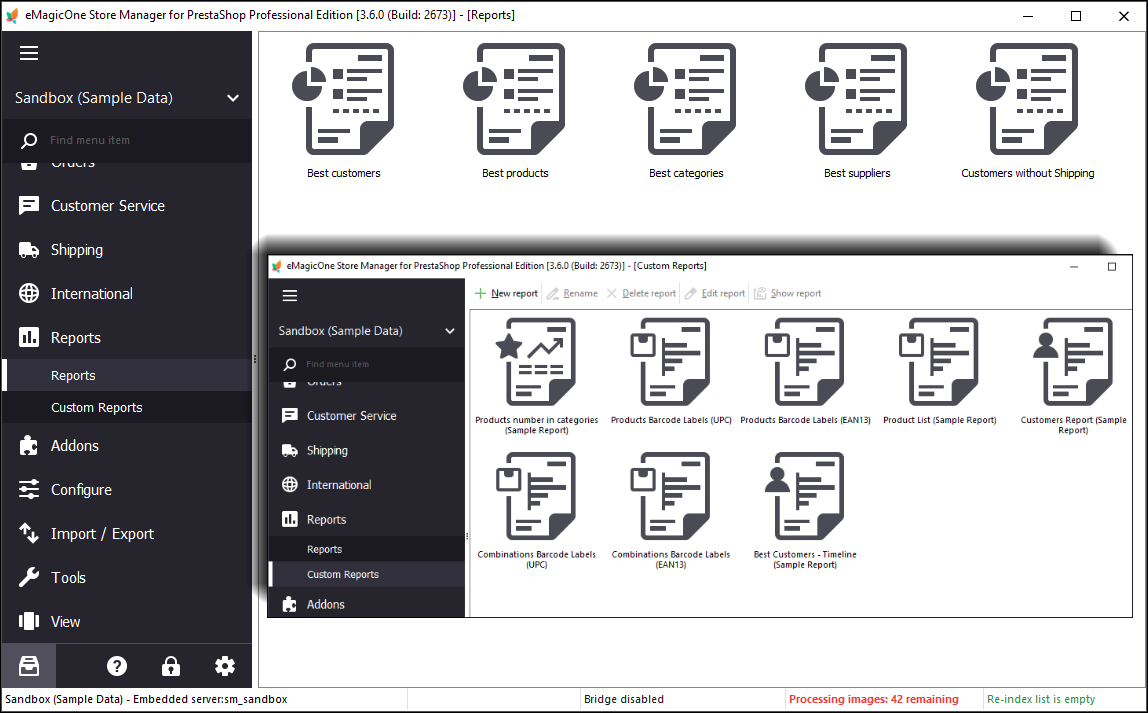Open Addons in inner window sidebar

366,604
